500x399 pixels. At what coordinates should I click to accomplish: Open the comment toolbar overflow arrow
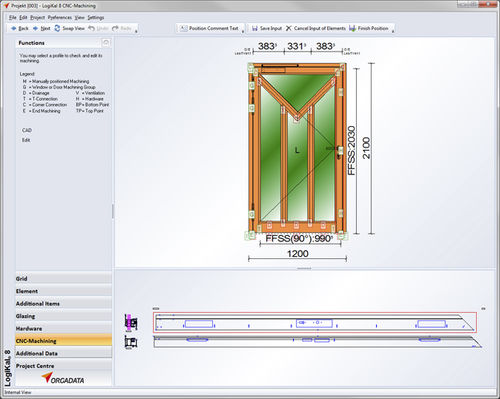pyautogui.click(x=243, y=32)
